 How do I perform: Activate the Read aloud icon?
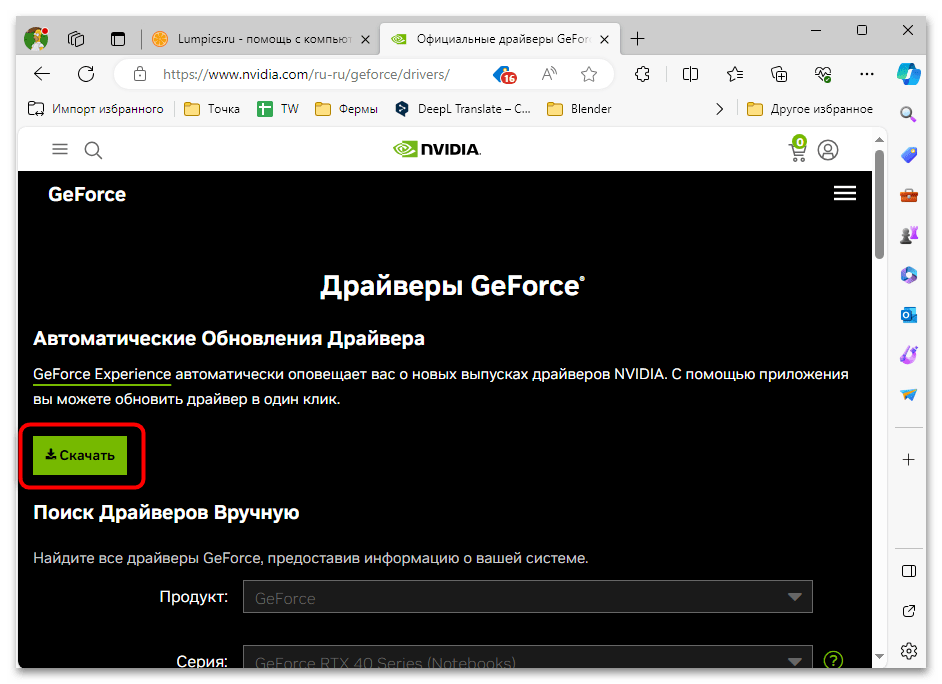pyautogui.click(x=549, y=74)
